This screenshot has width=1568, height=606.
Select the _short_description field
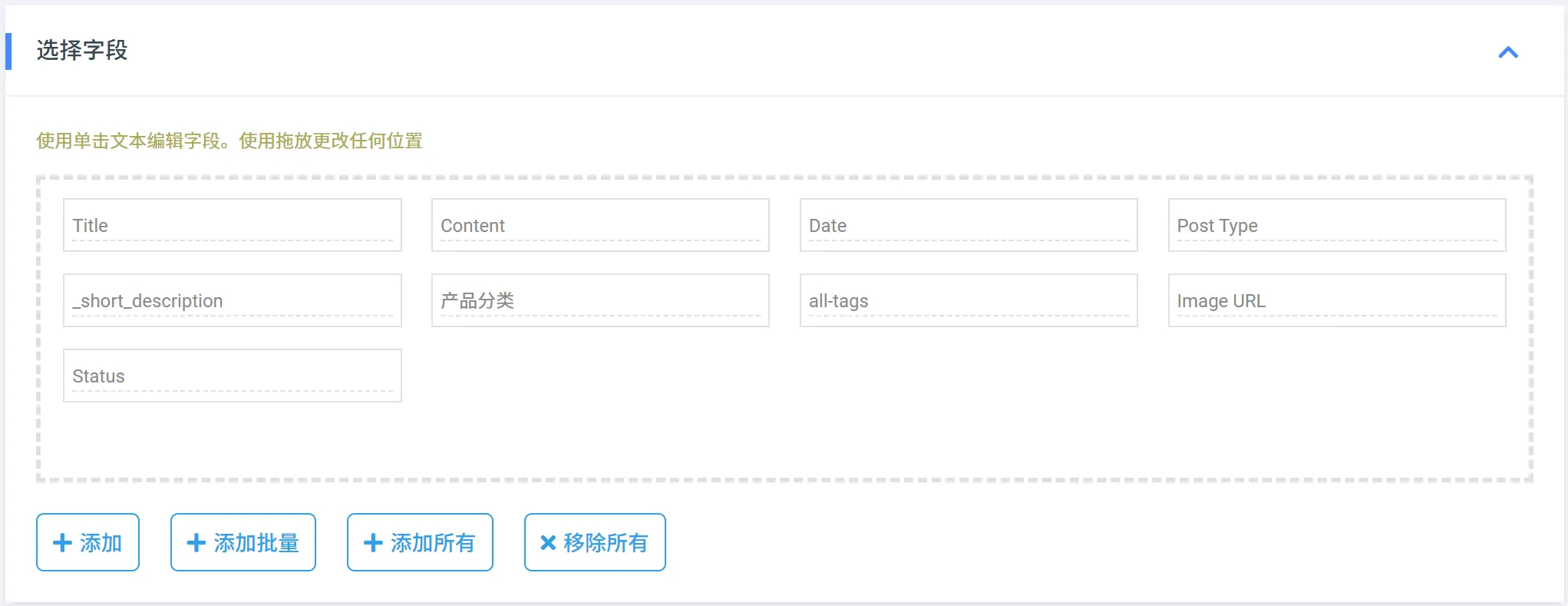(232, 301)
